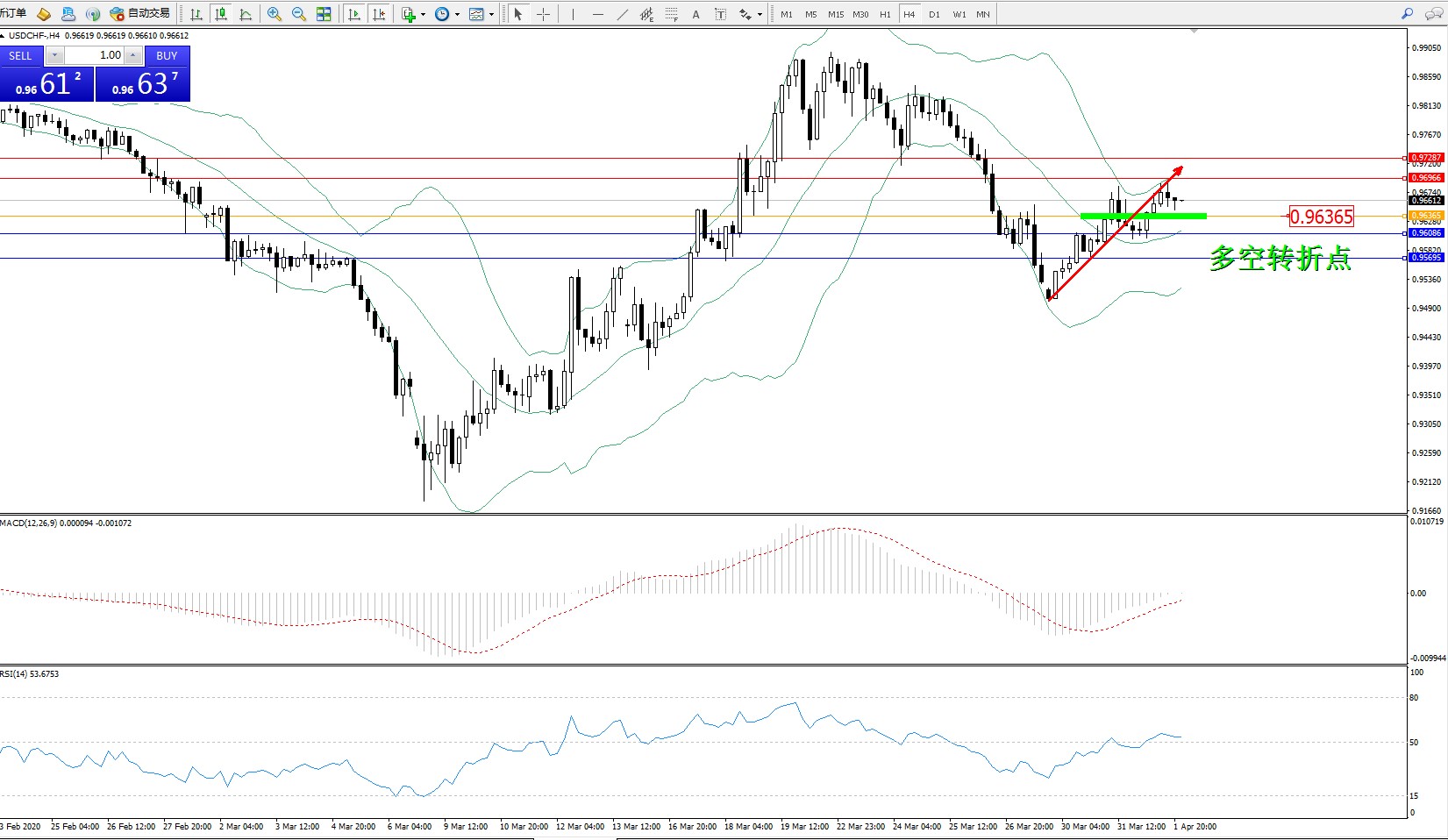Click the SELL button

pos(21,55)
